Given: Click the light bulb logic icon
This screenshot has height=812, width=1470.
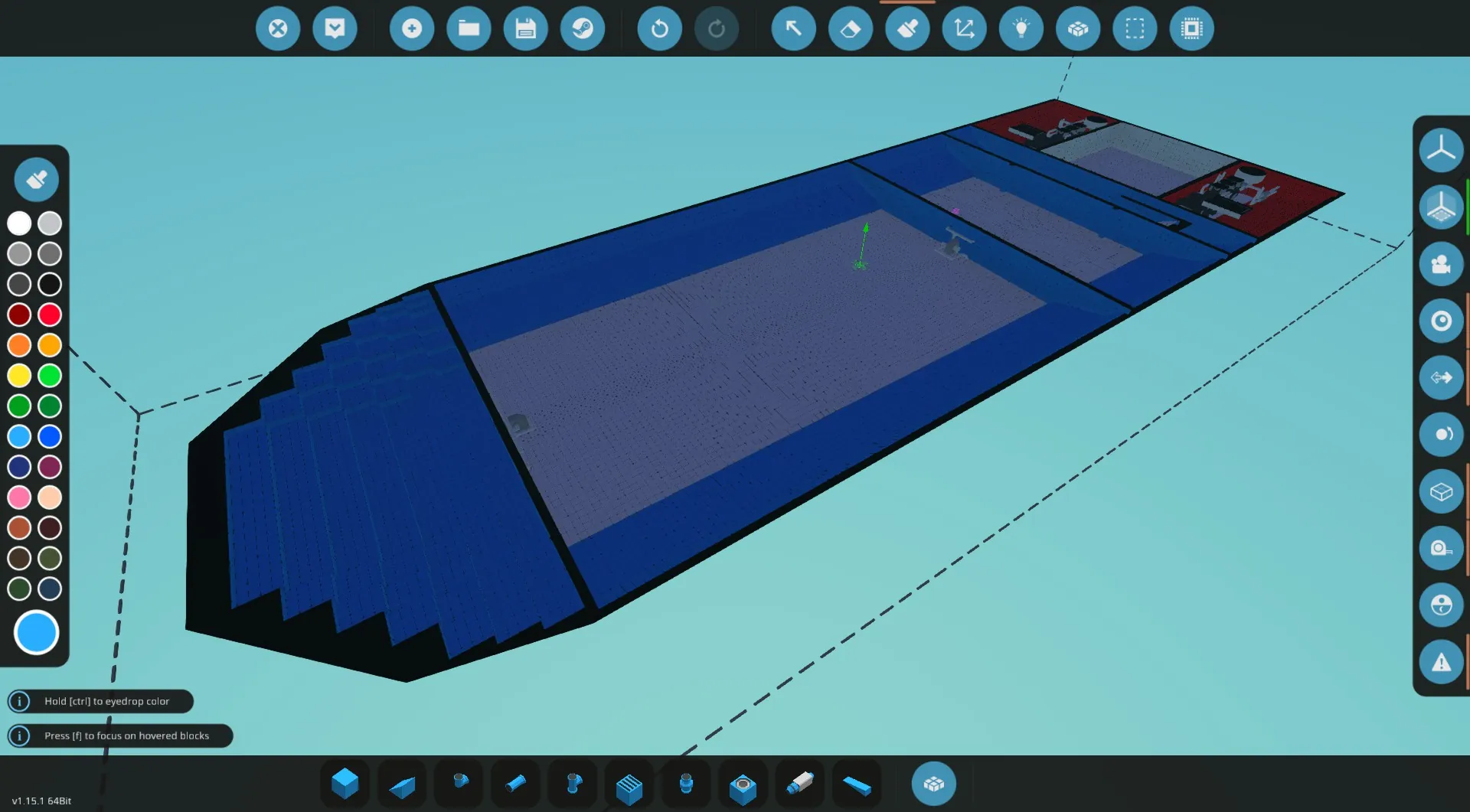Looking at the screenshot, I should pyautogui.click(x=1021, y=29).
